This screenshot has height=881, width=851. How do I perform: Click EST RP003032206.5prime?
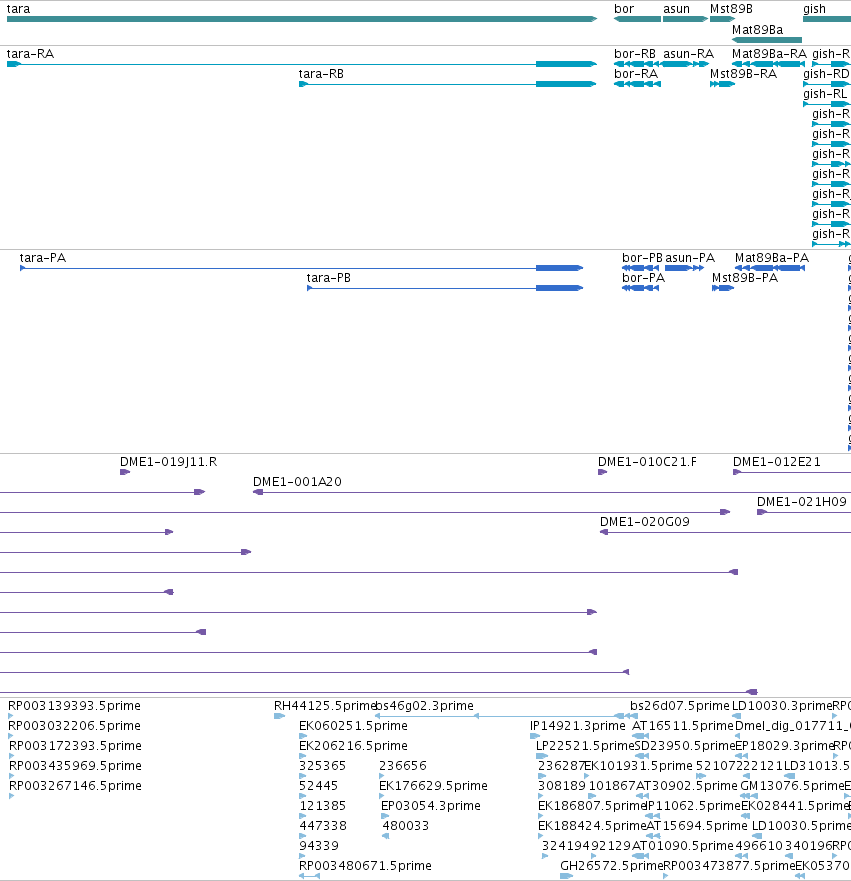click(11, 736)
